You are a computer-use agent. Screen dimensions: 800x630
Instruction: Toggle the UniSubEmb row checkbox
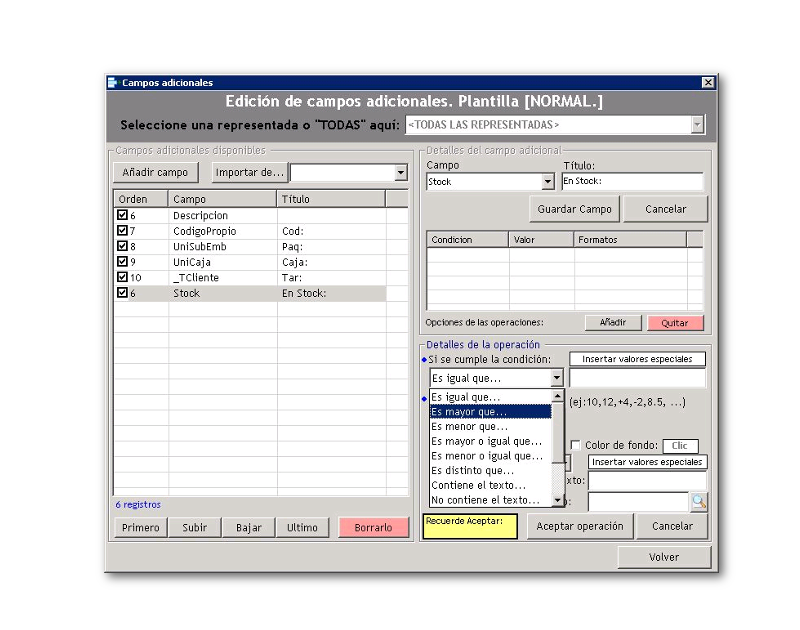tap(122, 246)
